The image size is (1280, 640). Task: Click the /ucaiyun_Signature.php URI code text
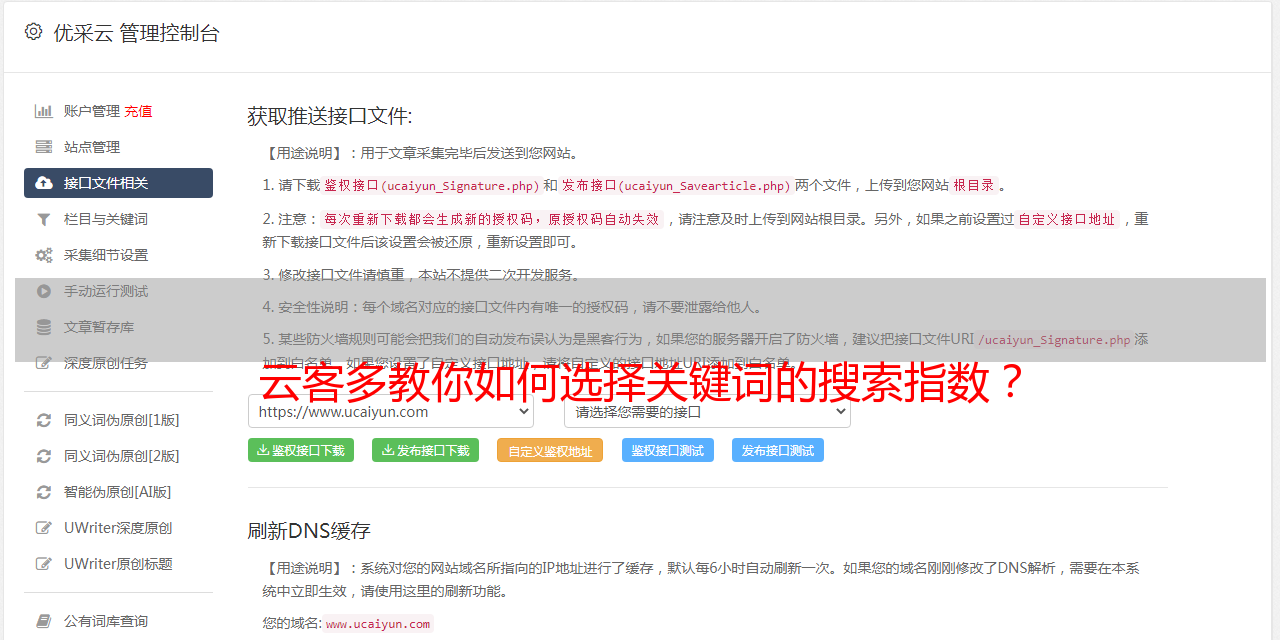1054,340
